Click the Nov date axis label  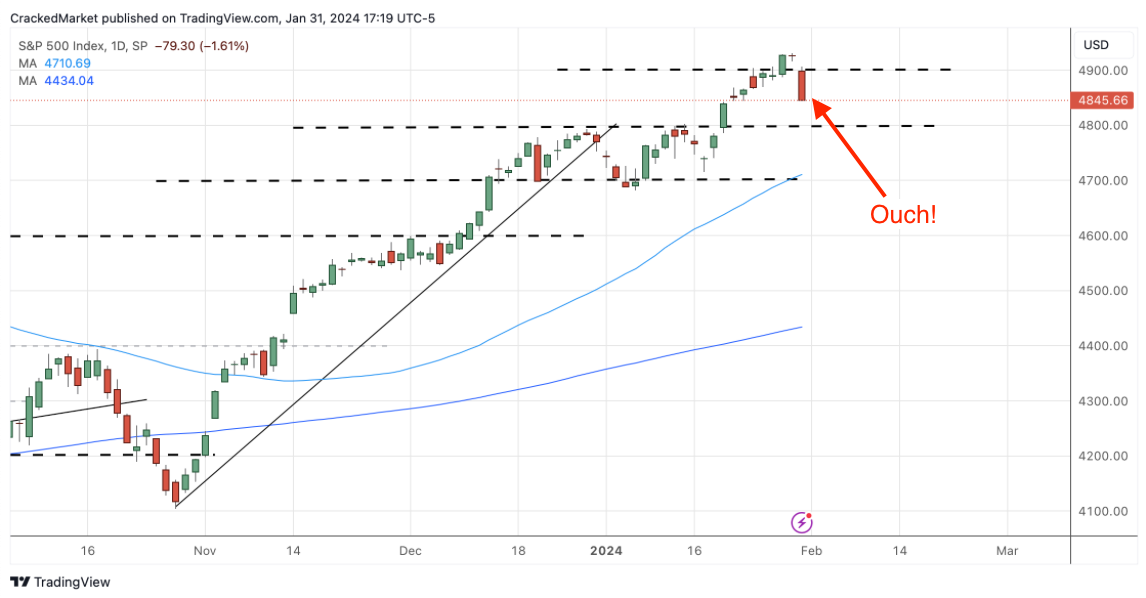point(204,550)
